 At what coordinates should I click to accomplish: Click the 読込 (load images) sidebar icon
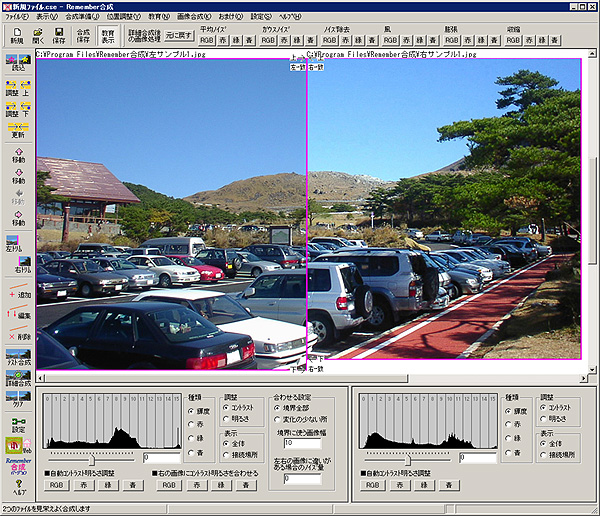coord(18,62)
